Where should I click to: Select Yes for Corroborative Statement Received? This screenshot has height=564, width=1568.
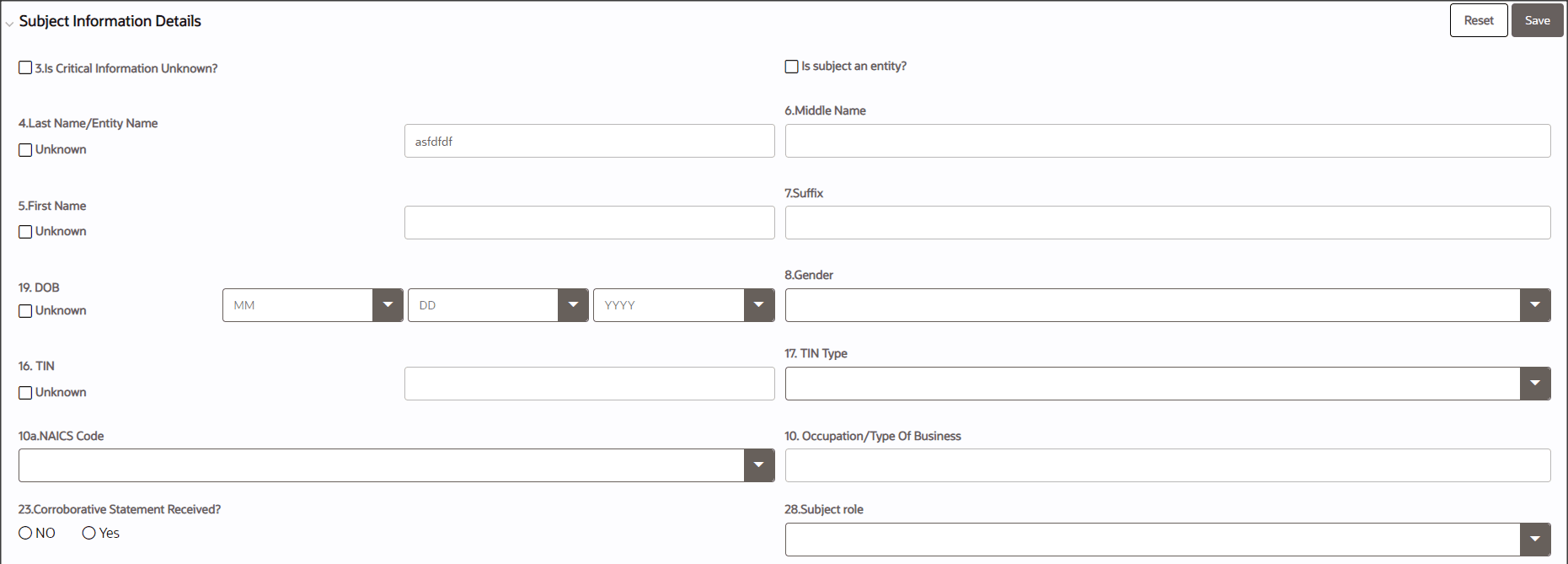[x=88, y=533]
